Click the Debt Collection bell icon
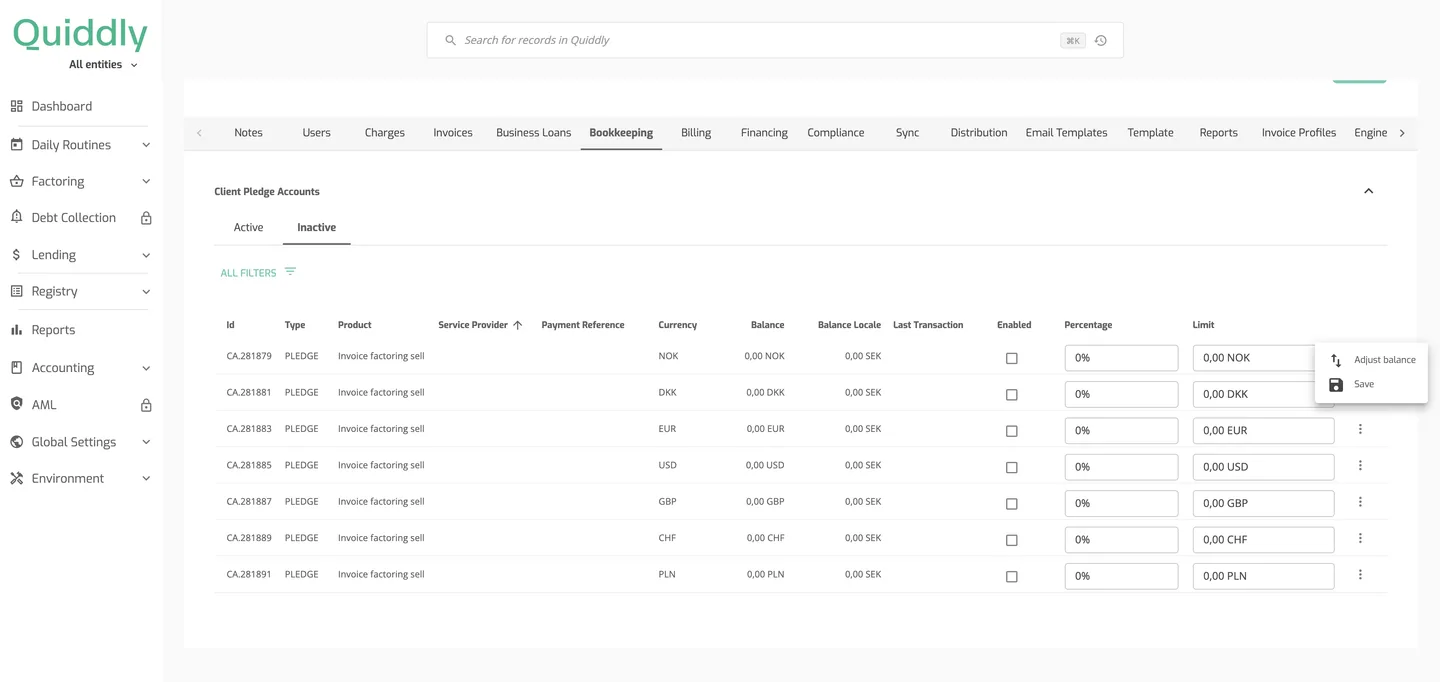Viewport: 1440px width, 682px height. click(x=16, y=217)
